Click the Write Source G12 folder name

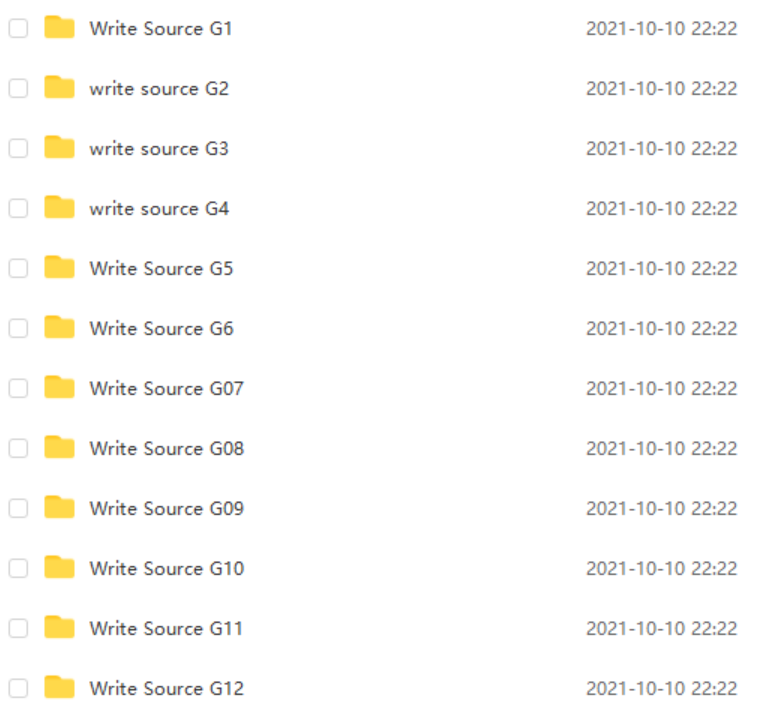166,688
